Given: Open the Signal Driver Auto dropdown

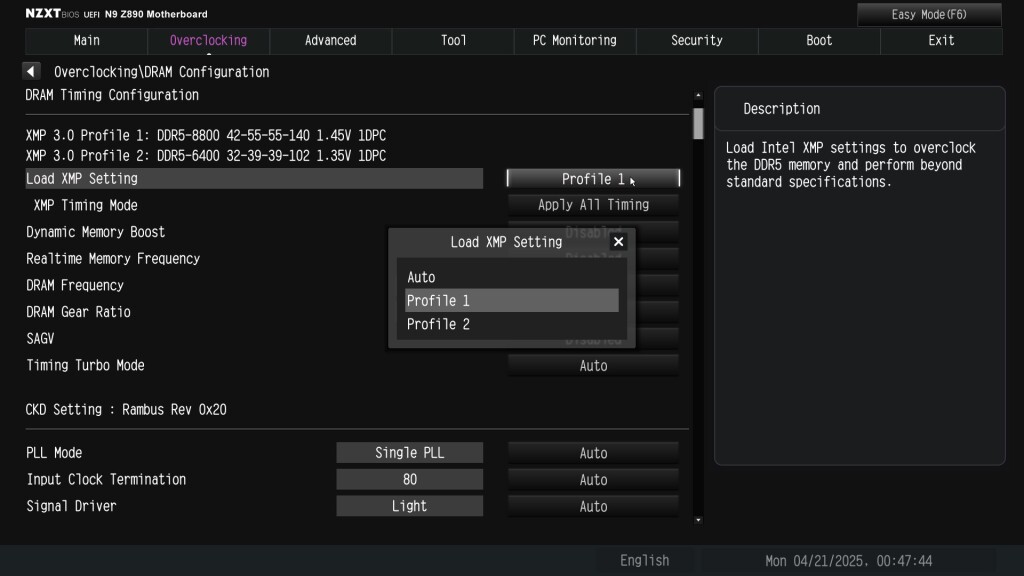Looking at the screenshot, I should [593, 506].
